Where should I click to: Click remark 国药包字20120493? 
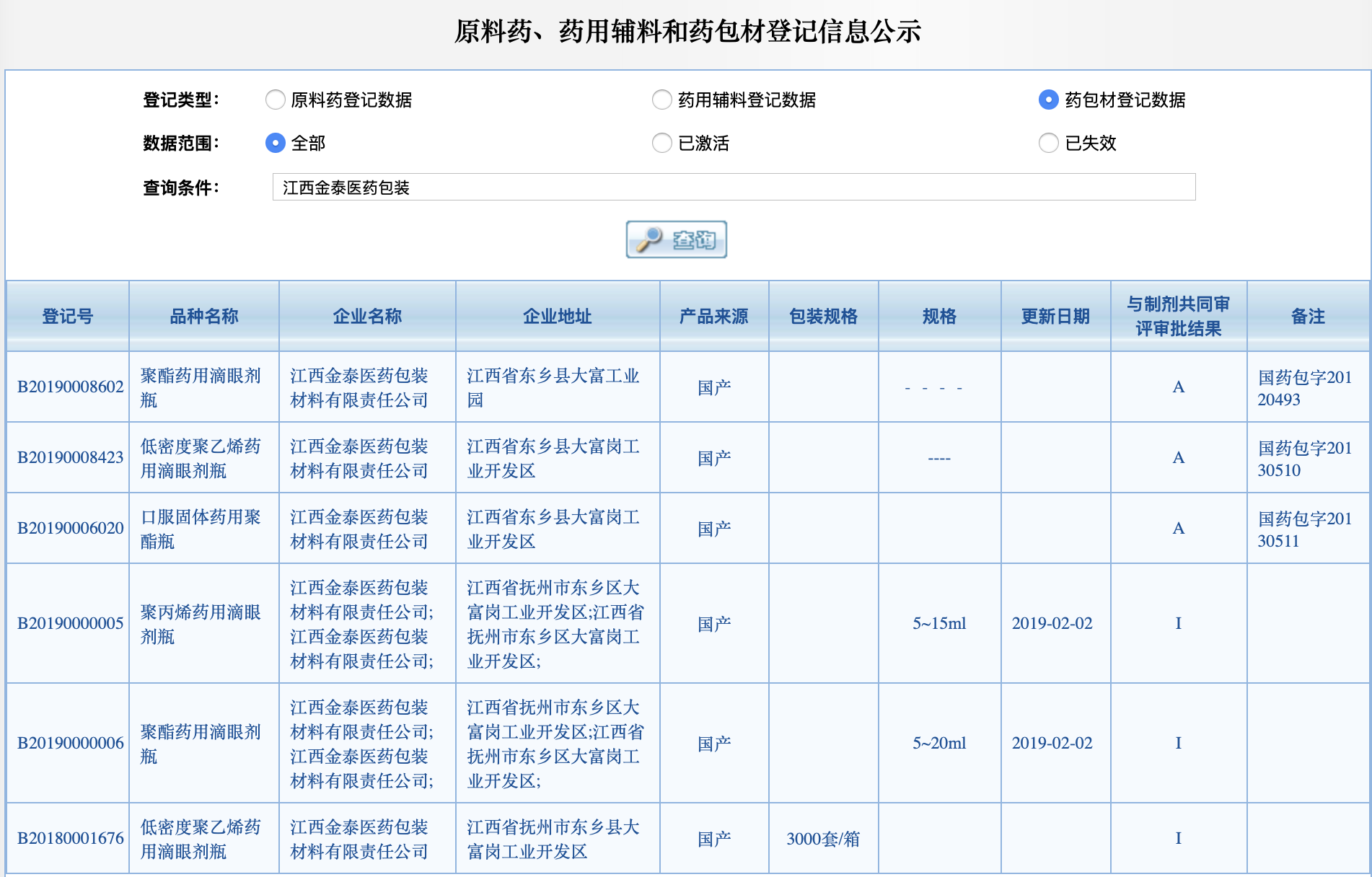1305,387
